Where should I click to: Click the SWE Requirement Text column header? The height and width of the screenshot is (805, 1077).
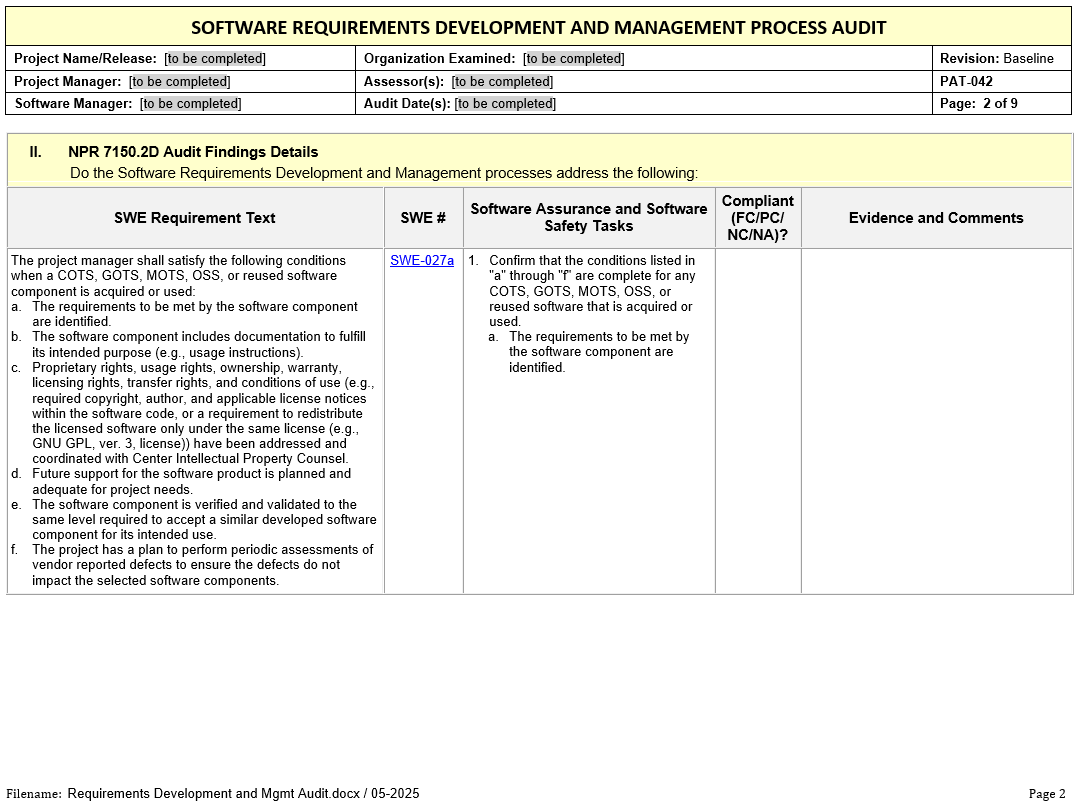(195, 218)
